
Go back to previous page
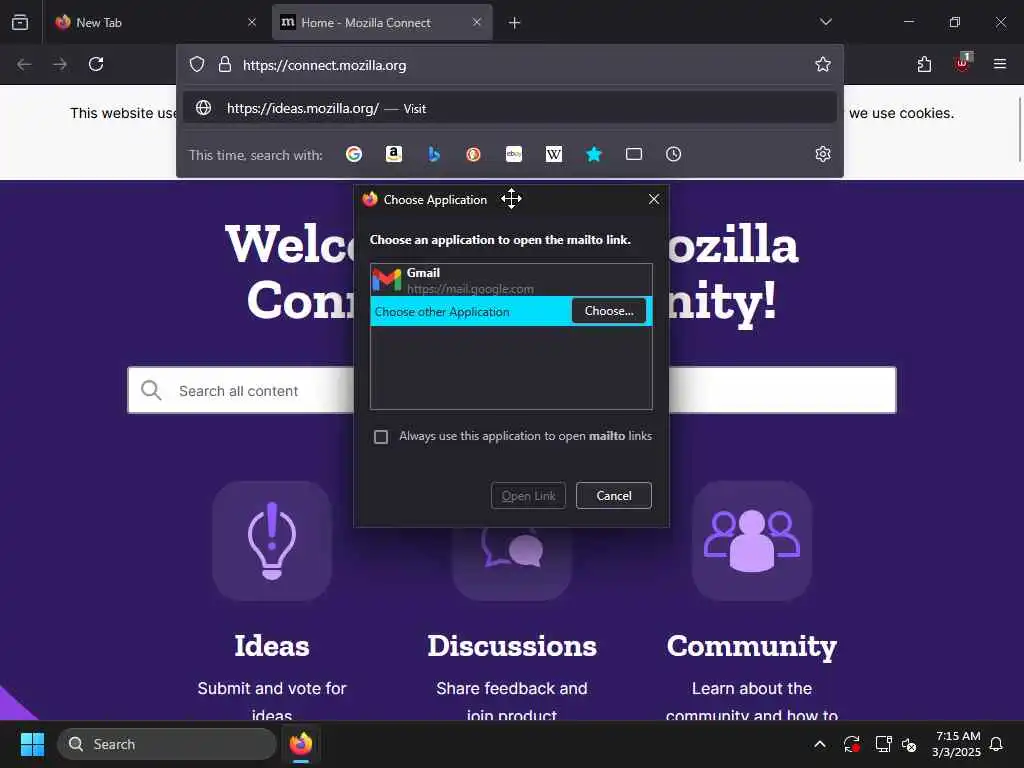tap(24, 64)
